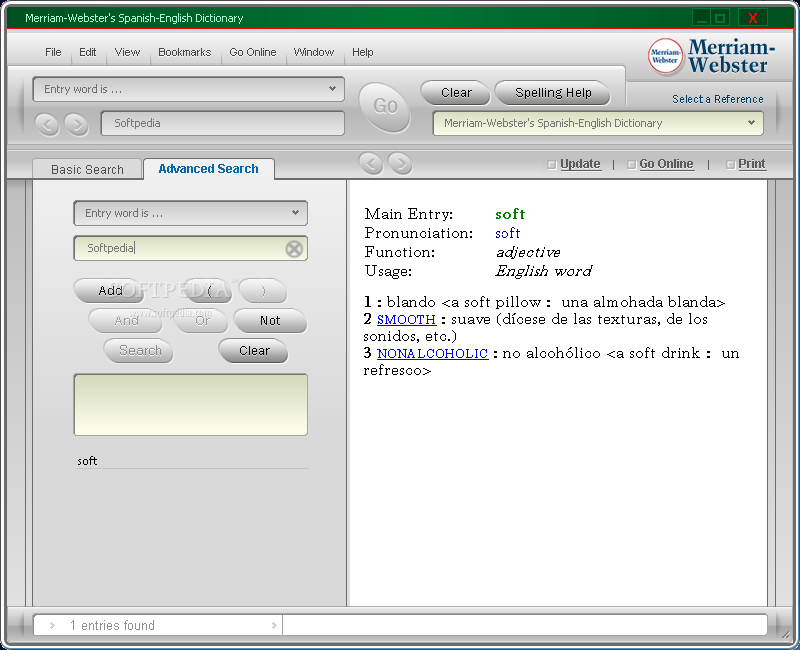Minimize the dictionary window
Viewport: 800px width, 650px height.
pyautogui.click(x=702, y=18)
